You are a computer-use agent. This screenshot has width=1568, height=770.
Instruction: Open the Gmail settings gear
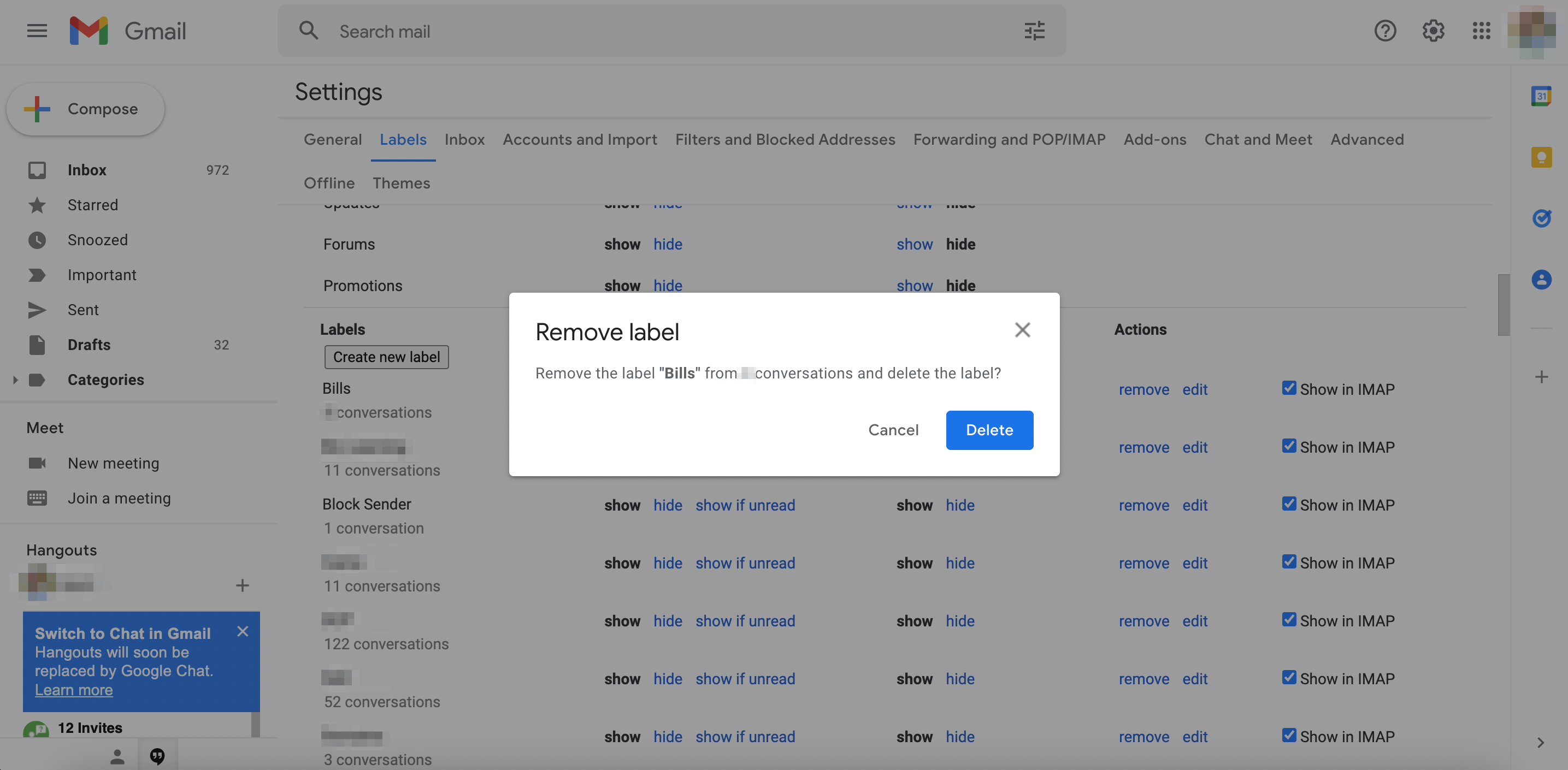[1433, 31]
